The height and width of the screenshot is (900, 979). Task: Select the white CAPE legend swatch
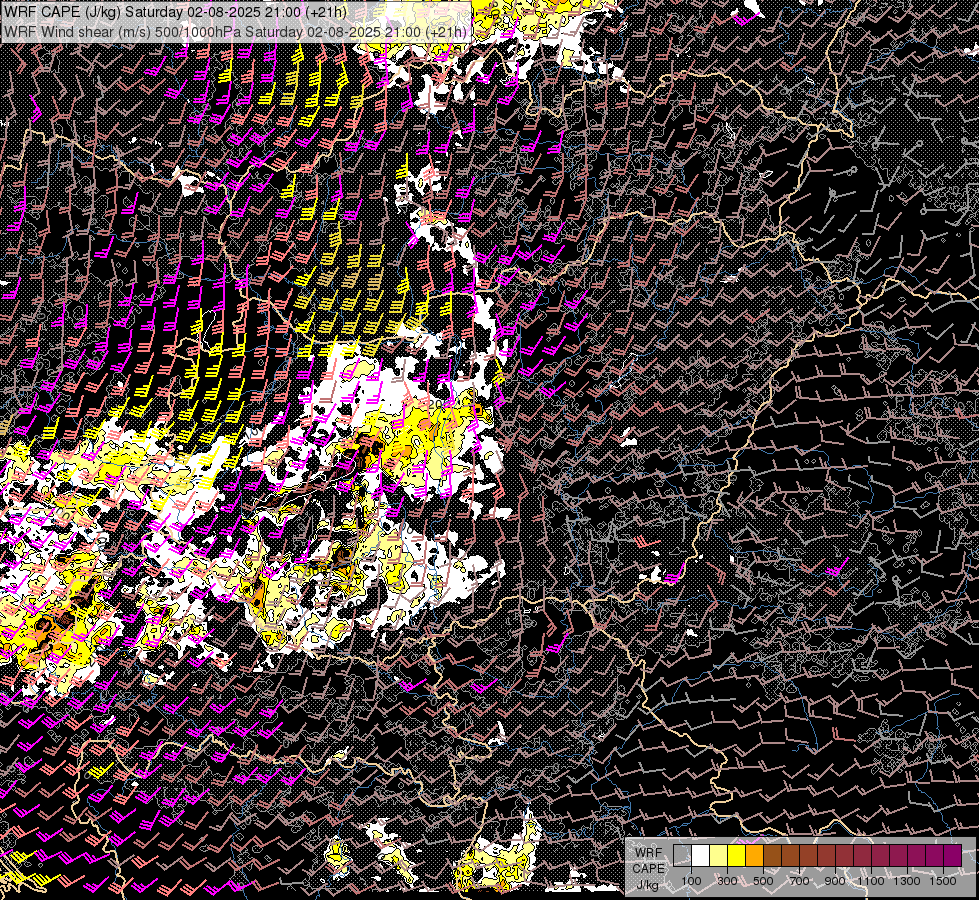(x=701, y=855)
